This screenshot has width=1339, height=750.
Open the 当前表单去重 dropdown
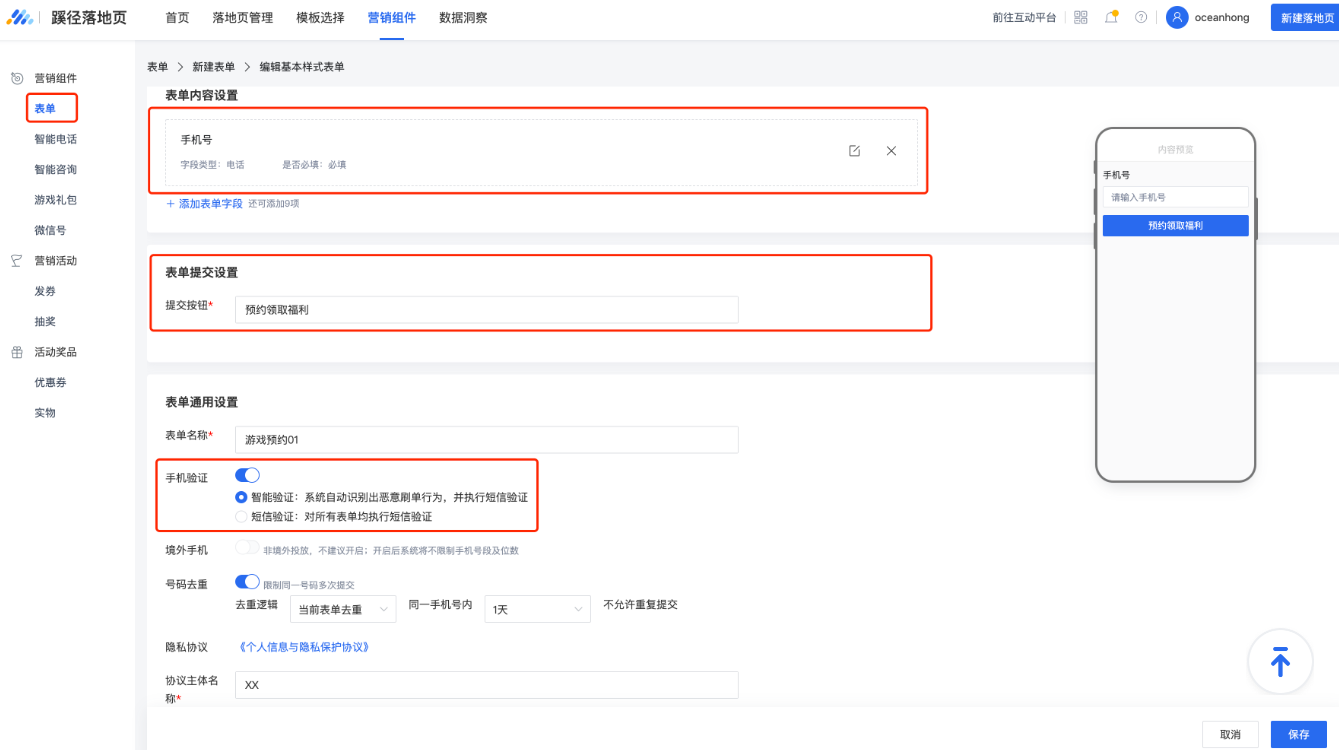pyautogui.click(x=343, y=609)
